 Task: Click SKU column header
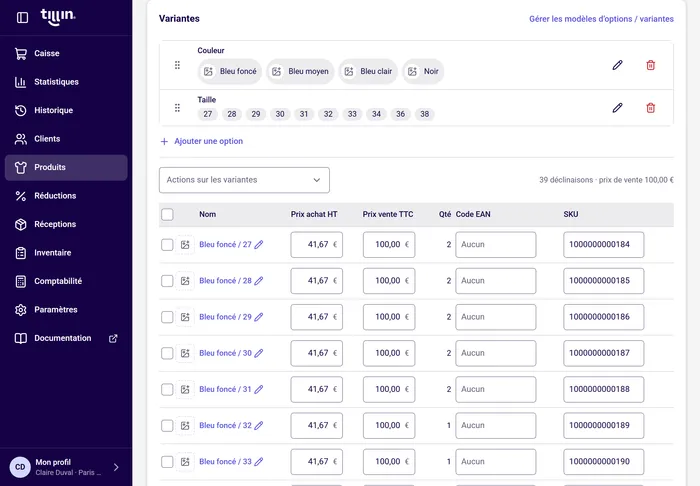[x=571, y=215]
